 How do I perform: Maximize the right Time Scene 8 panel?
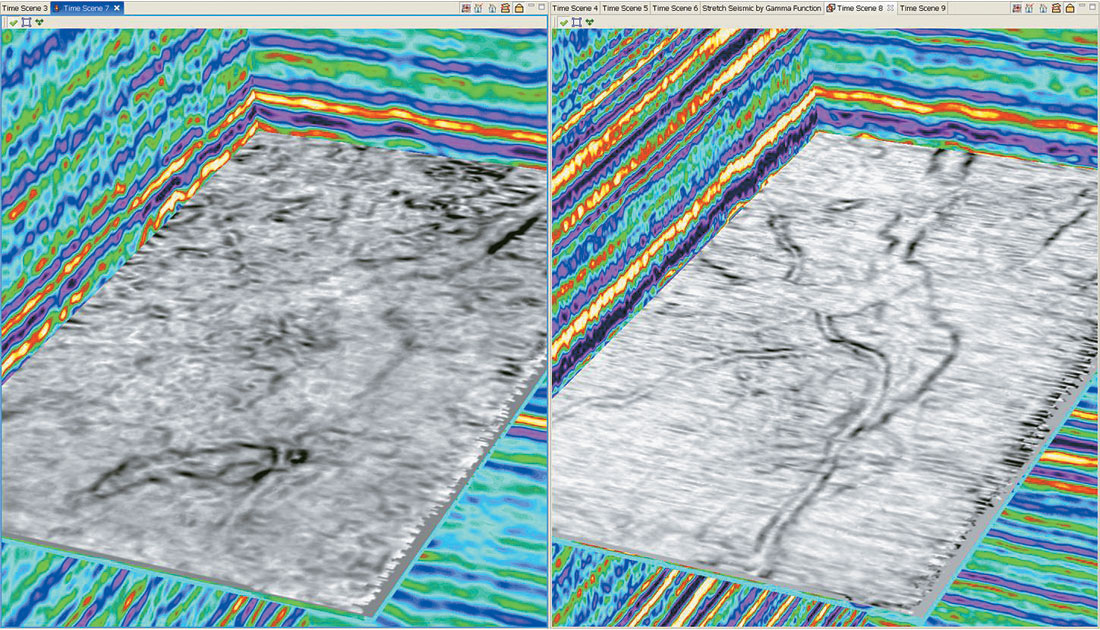pyautogui.click(x=1092, y=7)
